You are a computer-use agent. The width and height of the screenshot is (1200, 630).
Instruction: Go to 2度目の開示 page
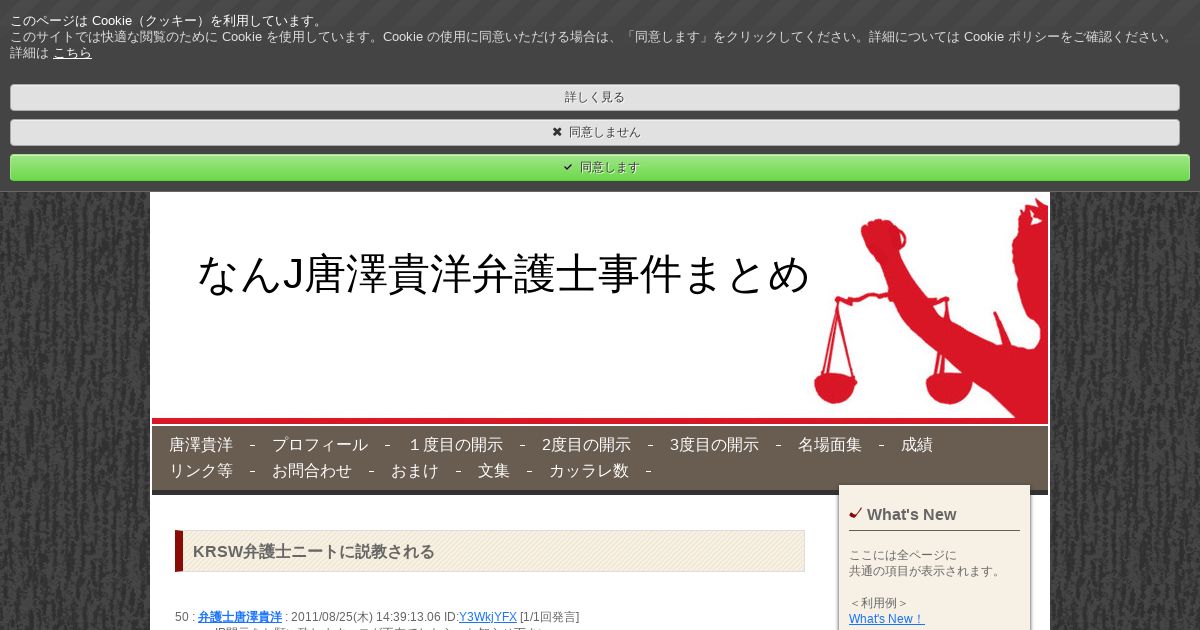[x=586, y=445]
